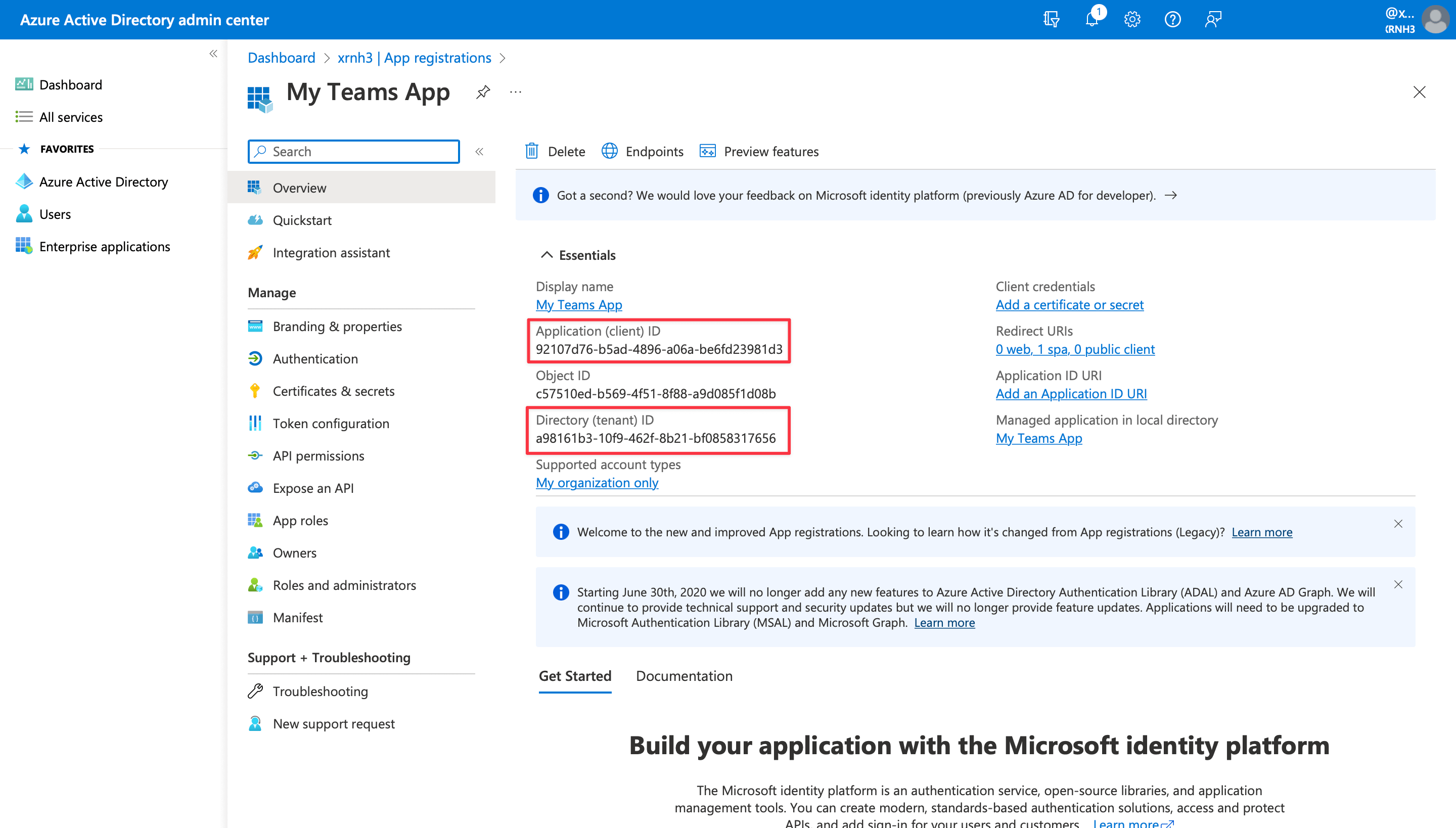Open Preview features
The width and height of the screenshot is (1456, 828).
click(759, 151)
